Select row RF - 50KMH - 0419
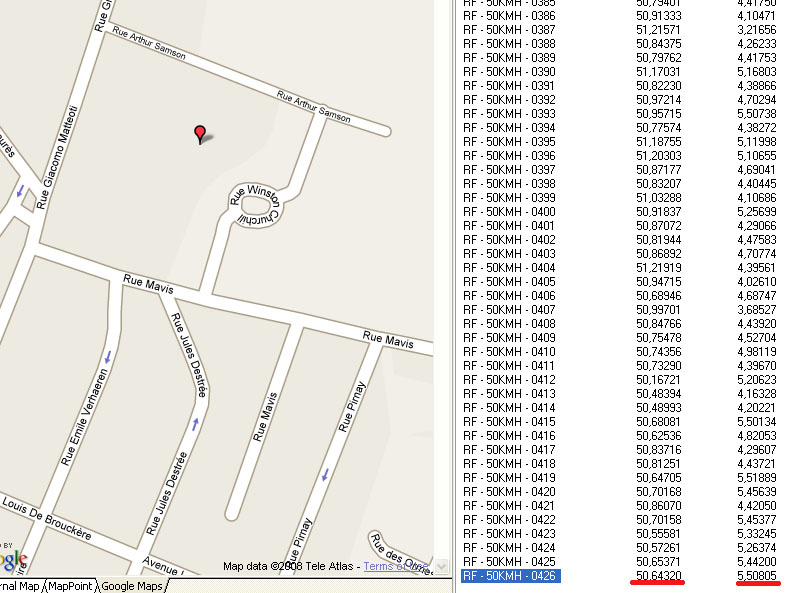Viewport: 803px width, 593px height. tap(508, 478)
